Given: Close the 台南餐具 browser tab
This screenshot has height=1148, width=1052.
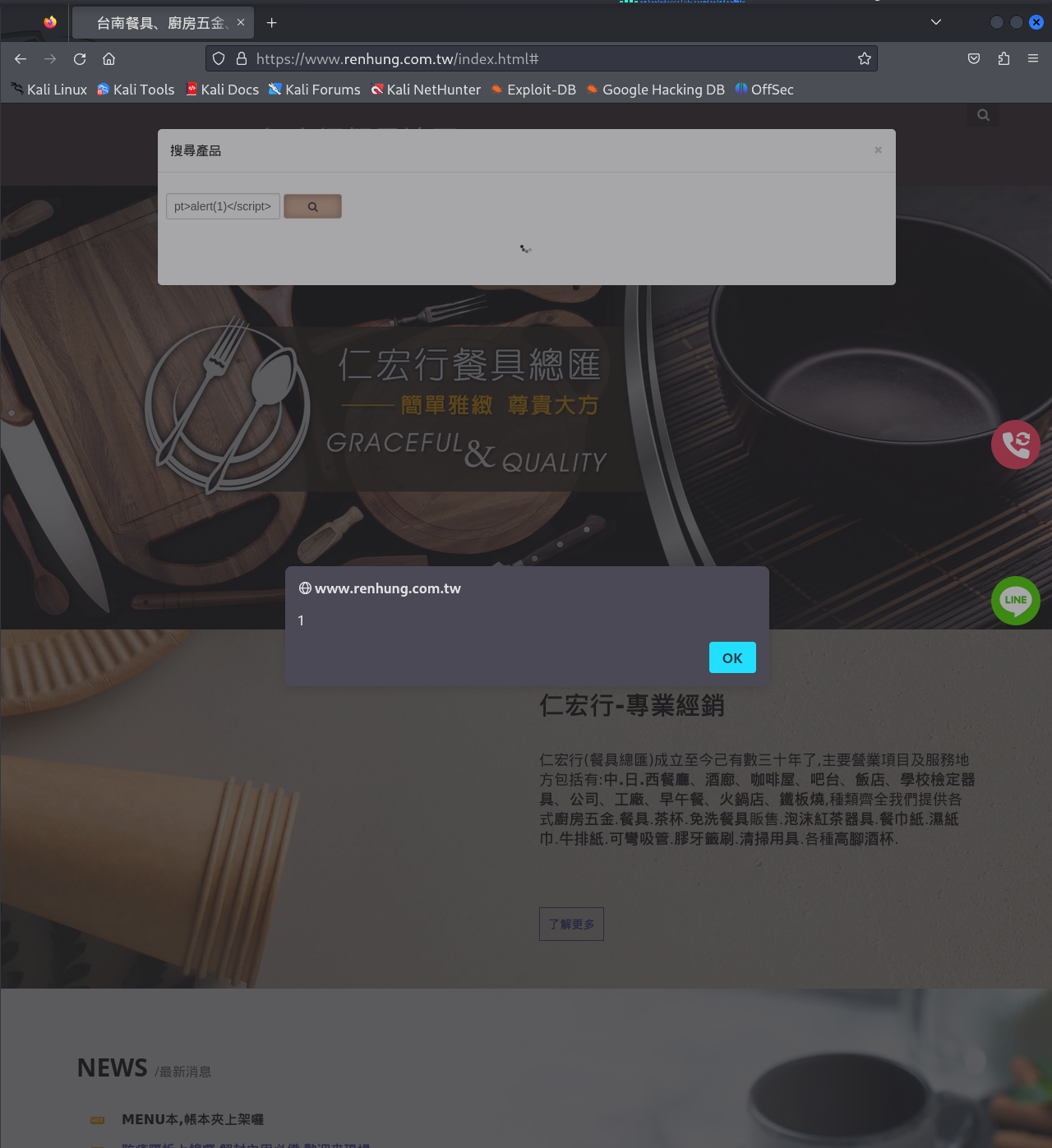Looking at the screenshot, I should pyautogui.click(x=241, y=22).
